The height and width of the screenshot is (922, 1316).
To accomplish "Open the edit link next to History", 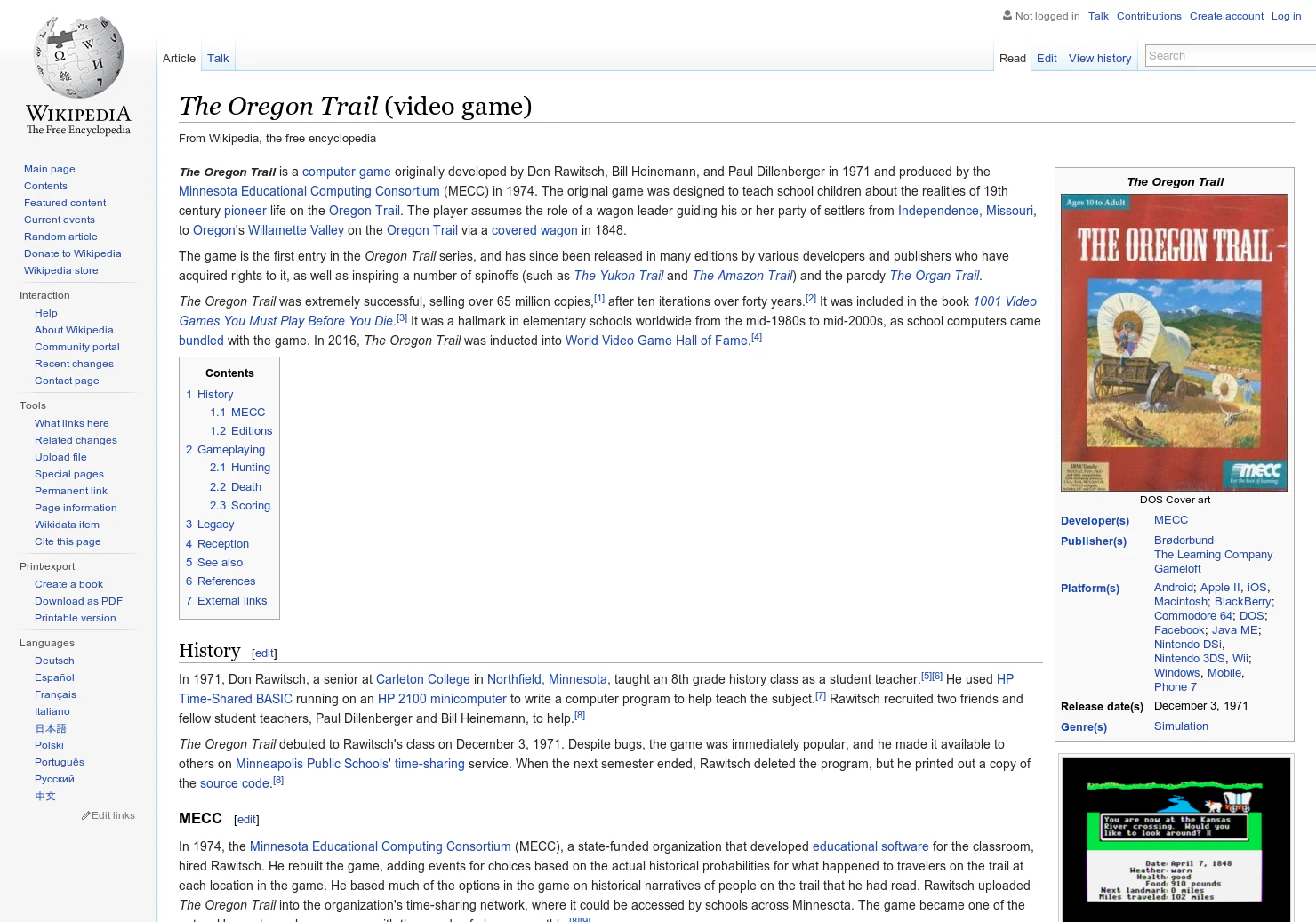I will pos(264,653).
